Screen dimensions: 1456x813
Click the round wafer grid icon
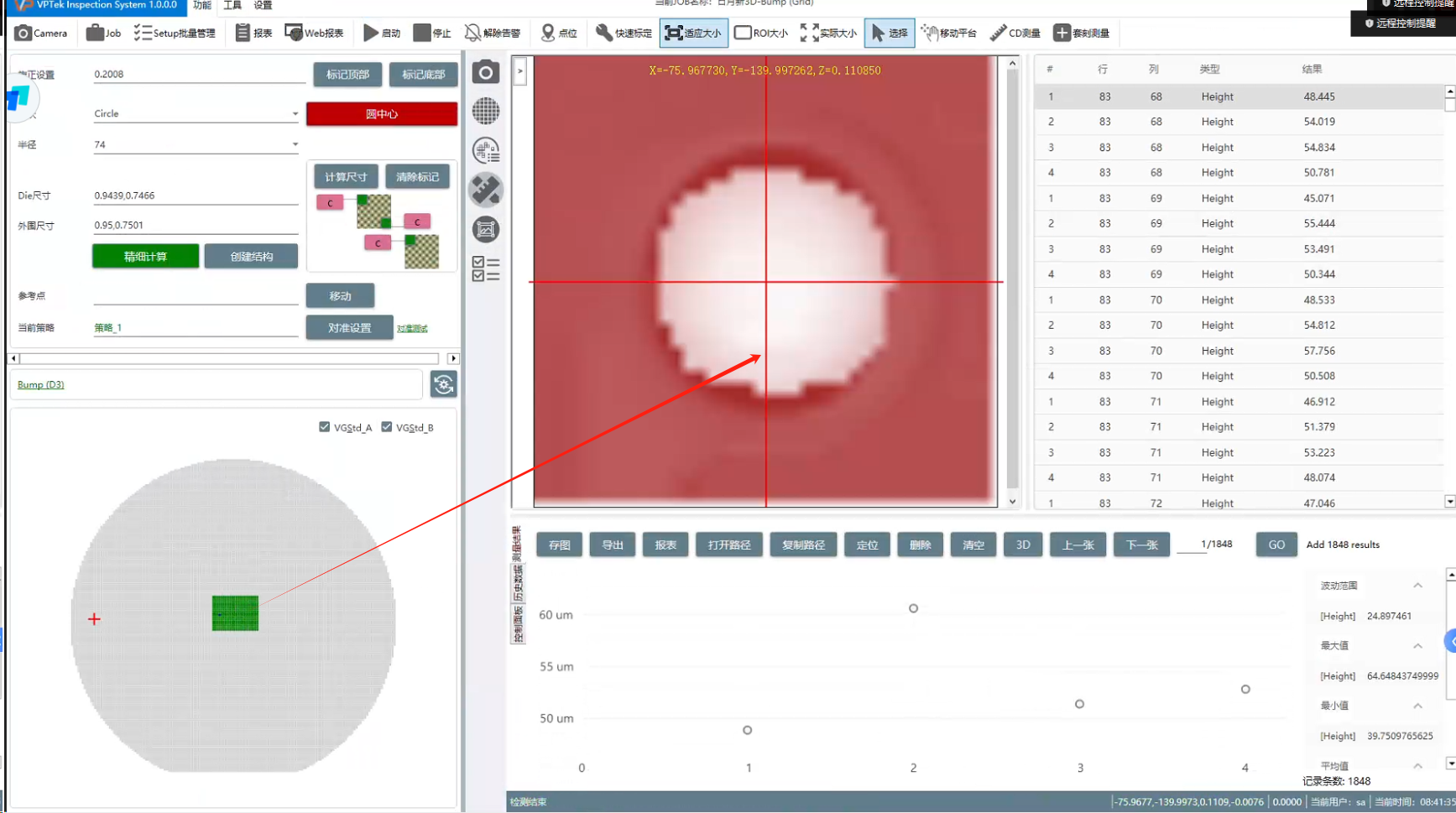(486, 111)
